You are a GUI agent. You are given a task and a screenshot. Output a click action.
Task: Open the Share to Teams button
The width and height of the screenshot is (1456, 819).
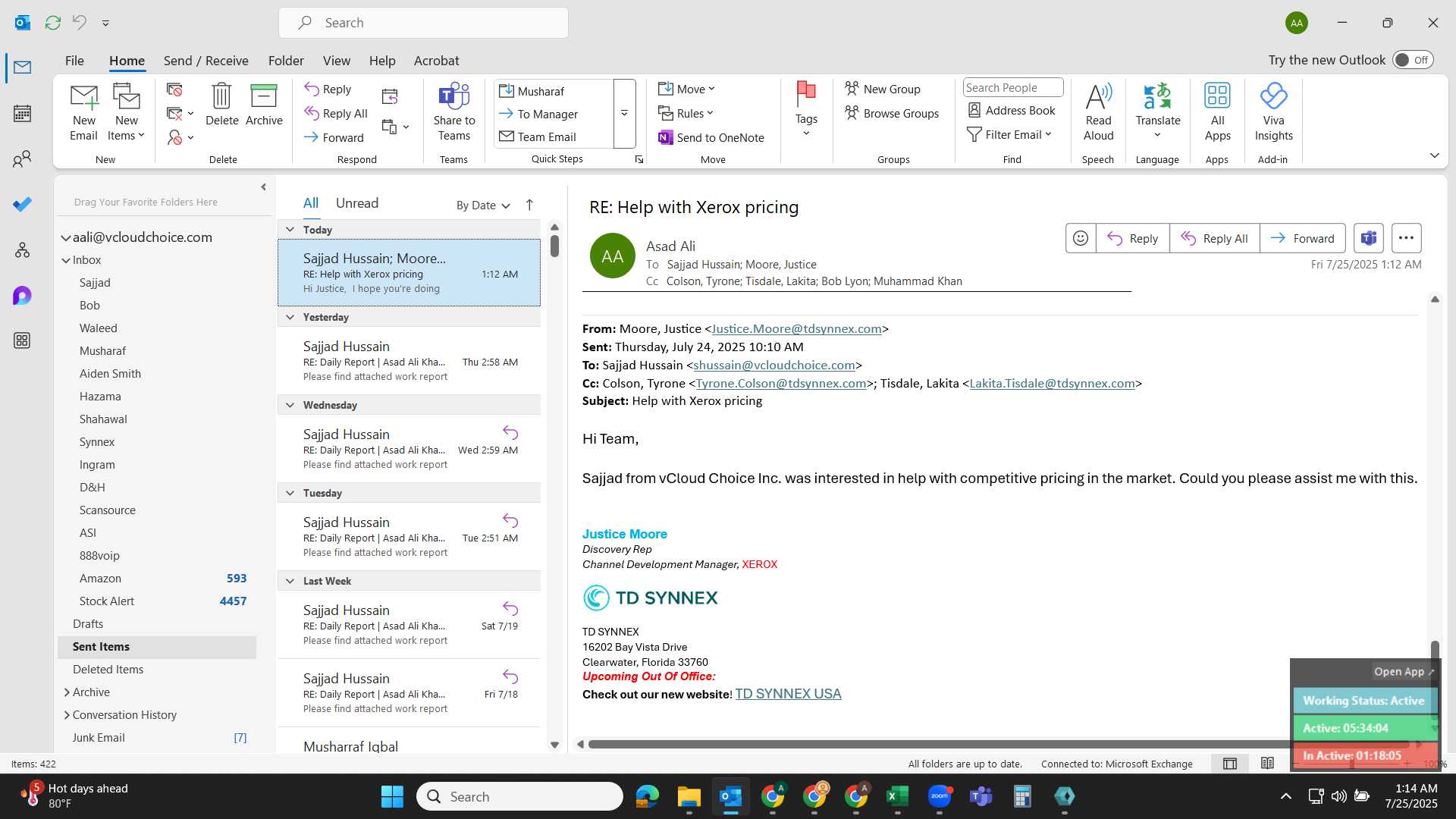tap(454, 112)
